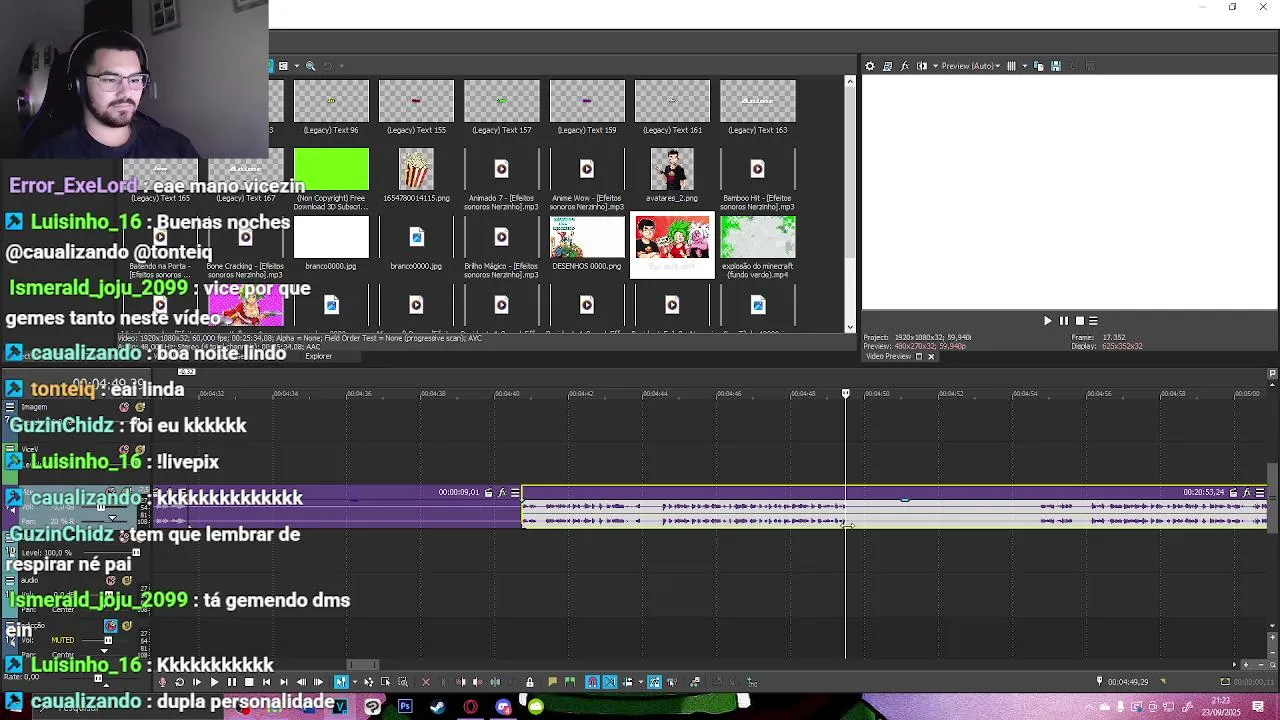Image resolution: width=1280 pixels, height=720 pixels.
Task: Open the Overlays grid dropdown in preview
Action: click(1025, 66)
